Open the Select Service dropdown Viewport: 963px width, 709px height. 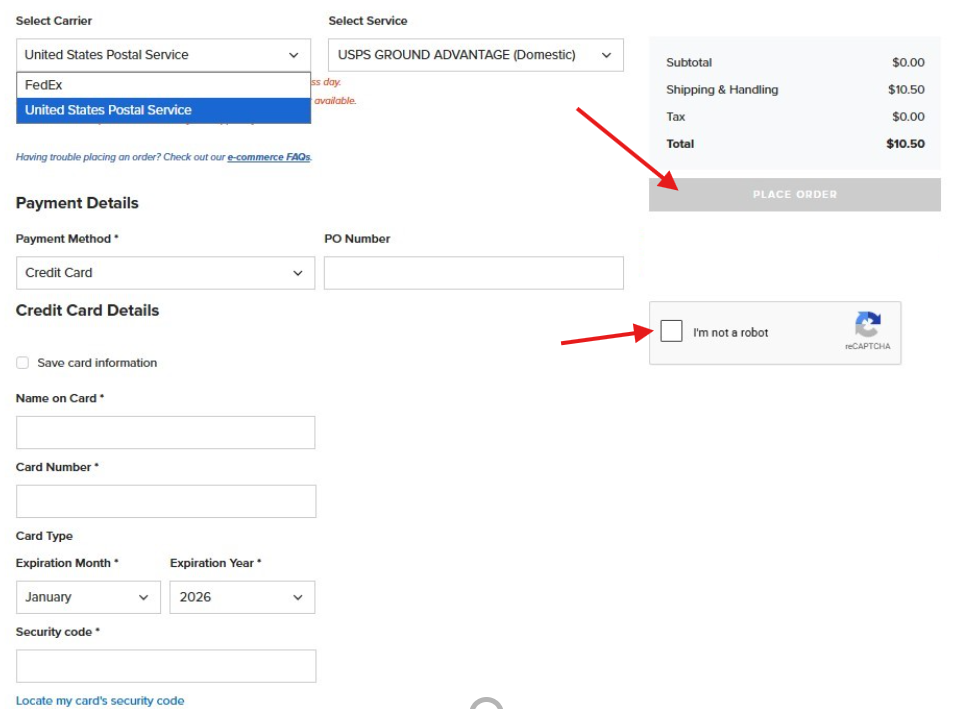[x=475, y=55]
